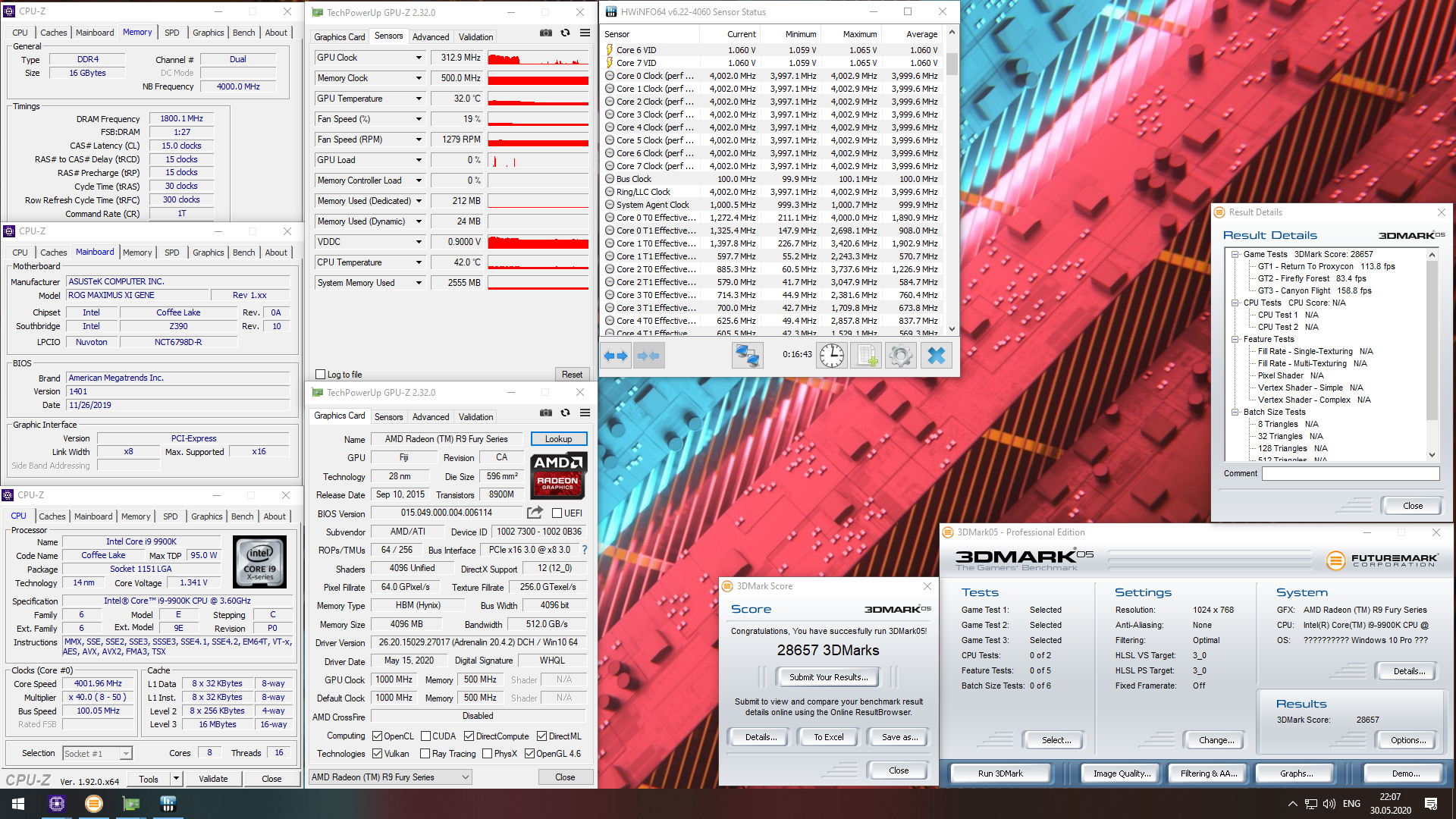Click refresh icon in GPU-Z Graphics Card window
This screenshot has height=819, width=1456.
tap(566, 413)
